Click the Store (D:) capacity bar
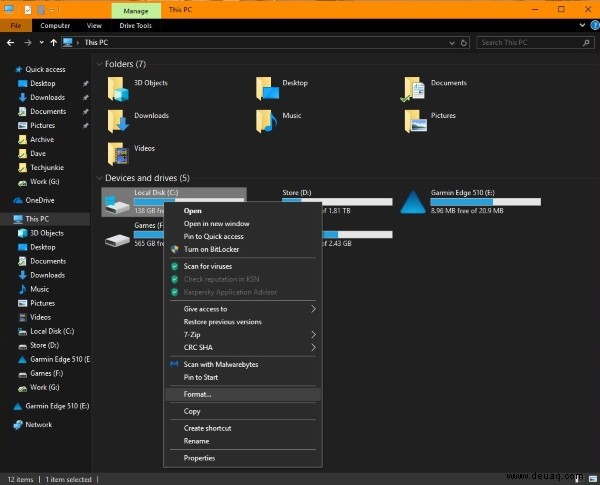The image size is (600, 485). pyautogui.click(x=337, y=202)
